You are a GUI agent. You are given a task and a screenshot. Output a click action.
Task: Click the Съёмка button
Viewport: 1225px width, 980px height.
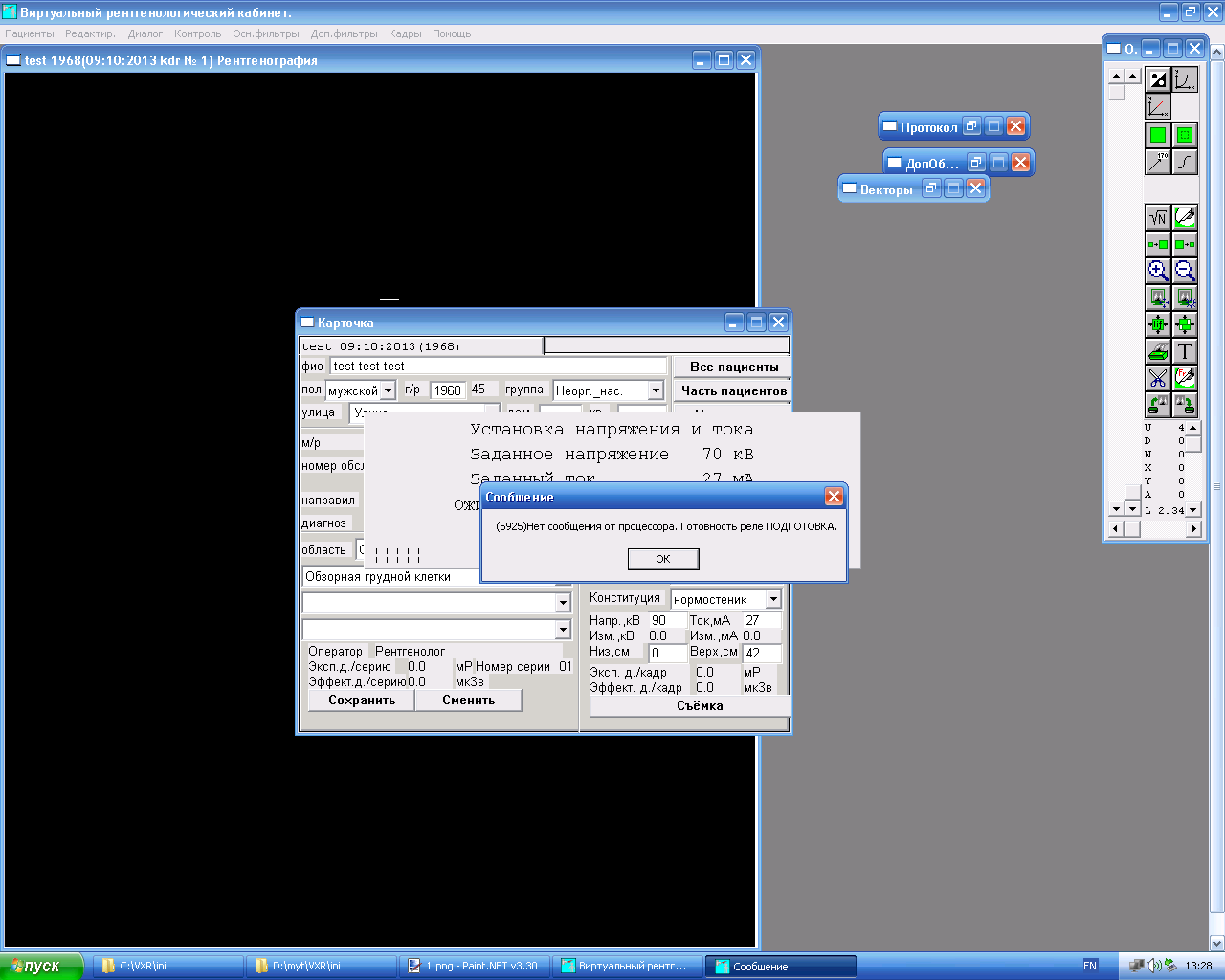coord(700,706)
